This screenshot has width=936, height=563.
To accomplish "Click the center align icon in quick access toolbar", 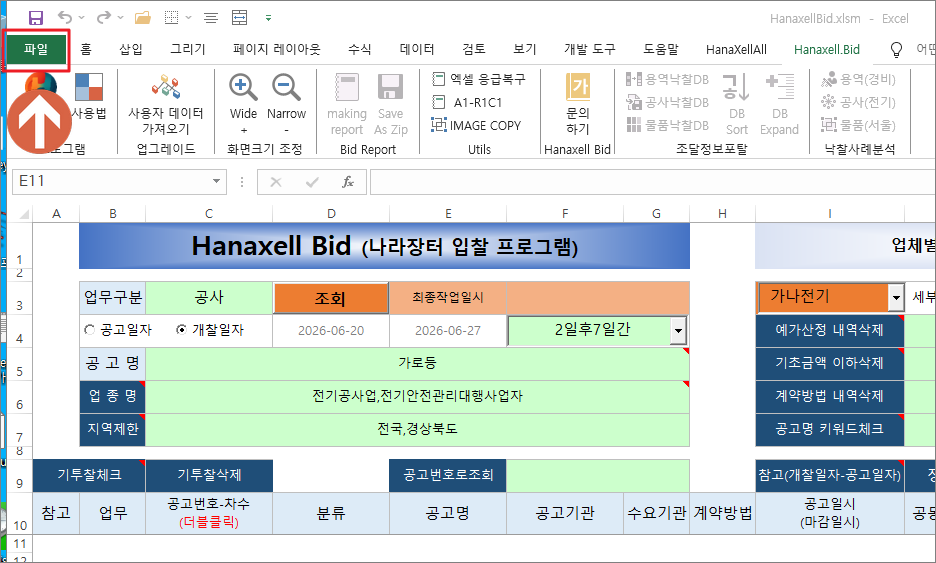I will coord(211,18).
